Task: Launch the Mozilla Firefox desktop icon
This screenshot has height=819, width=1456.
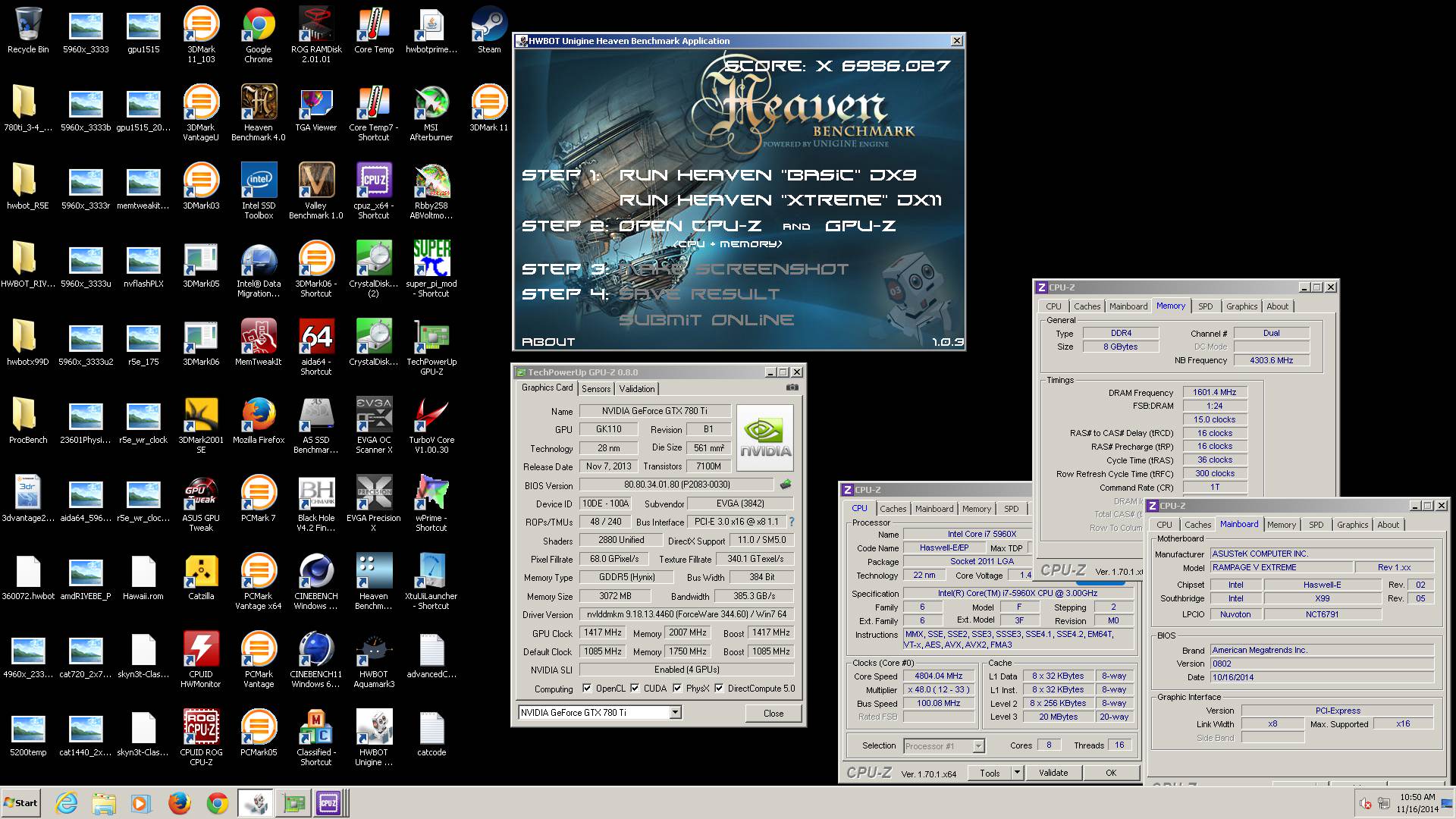Action: pos(259,421)
